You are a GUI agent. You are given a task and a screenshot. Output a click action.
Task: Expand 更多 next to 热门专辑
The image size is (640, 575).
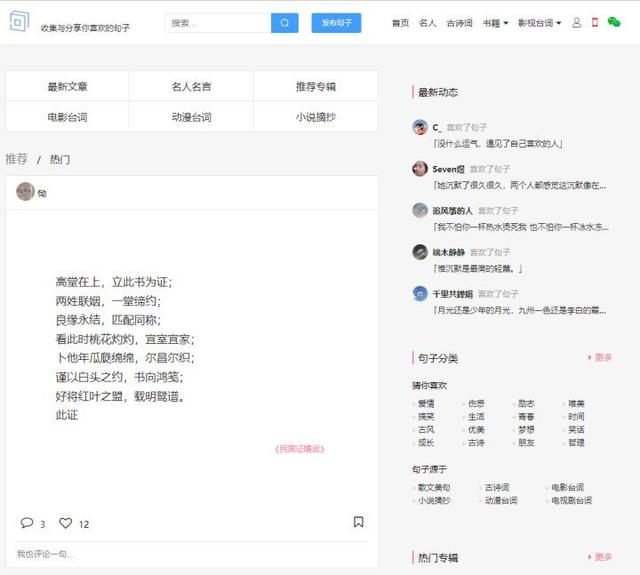tap(600, 557)
